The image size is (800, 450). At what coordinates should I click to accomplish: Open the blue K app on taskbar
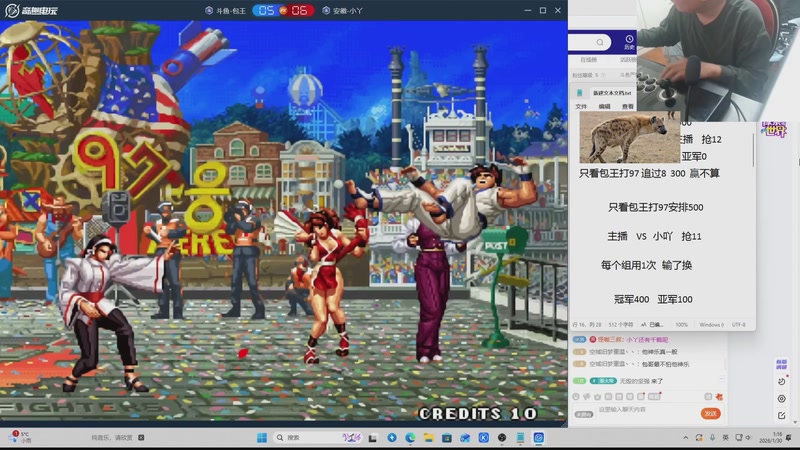pos(484,438)
